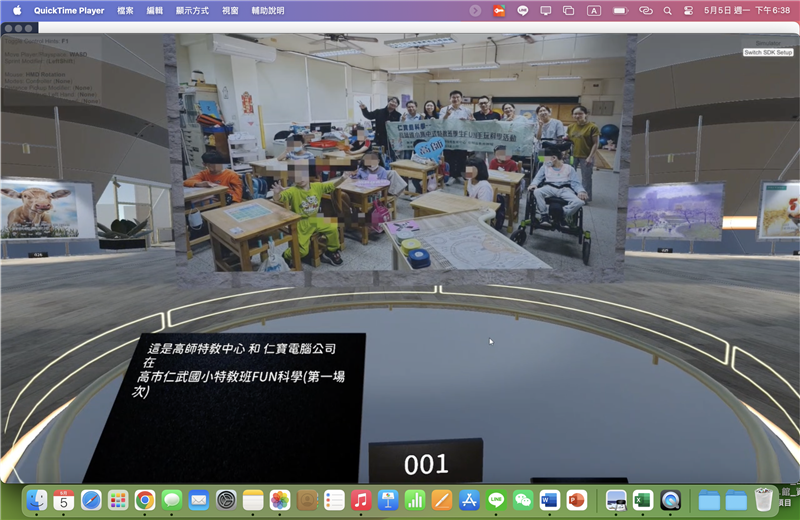Open Notes from the Dock
This screenshot has width=800, height=520.
point(253,500)
